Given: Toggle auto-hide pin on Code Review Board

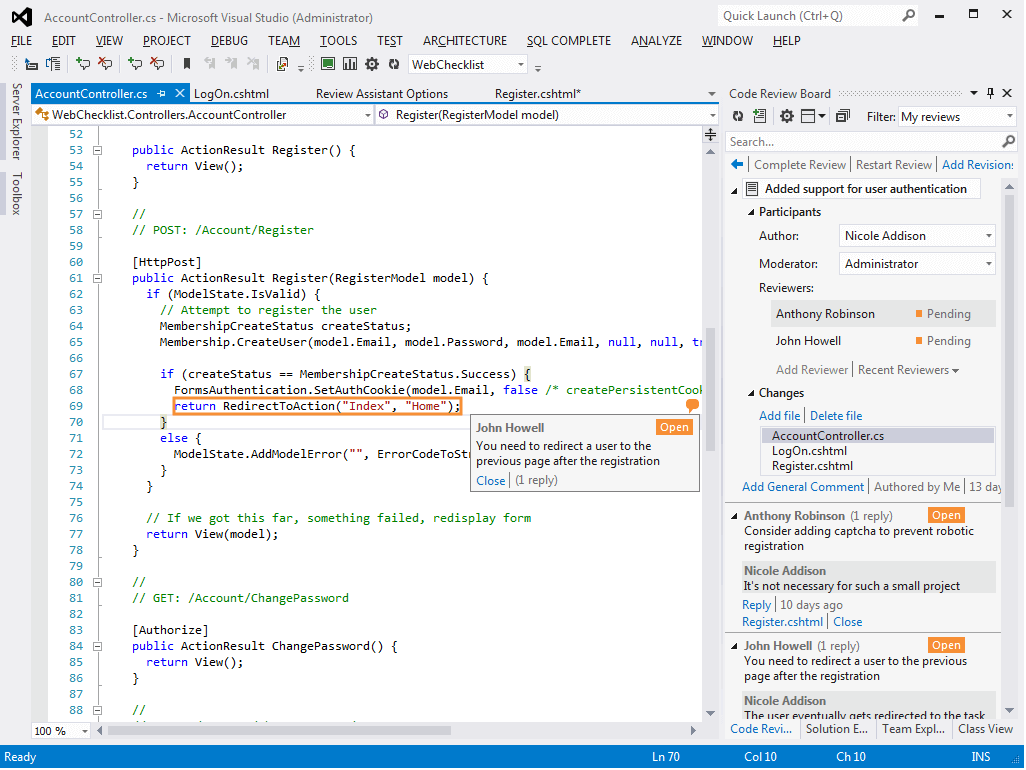Looking at the screenshot, I should (x=990, y=93).
